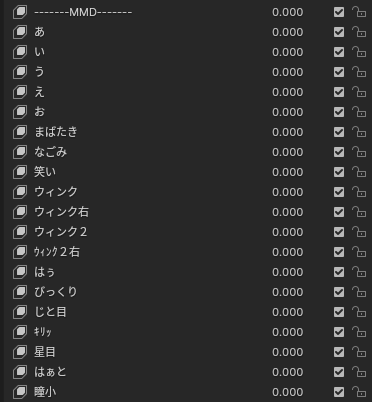The width and height of the screenshot is (372, 402).
Task: Click the shape key icon beside 笑い
Action: point(20,172)
